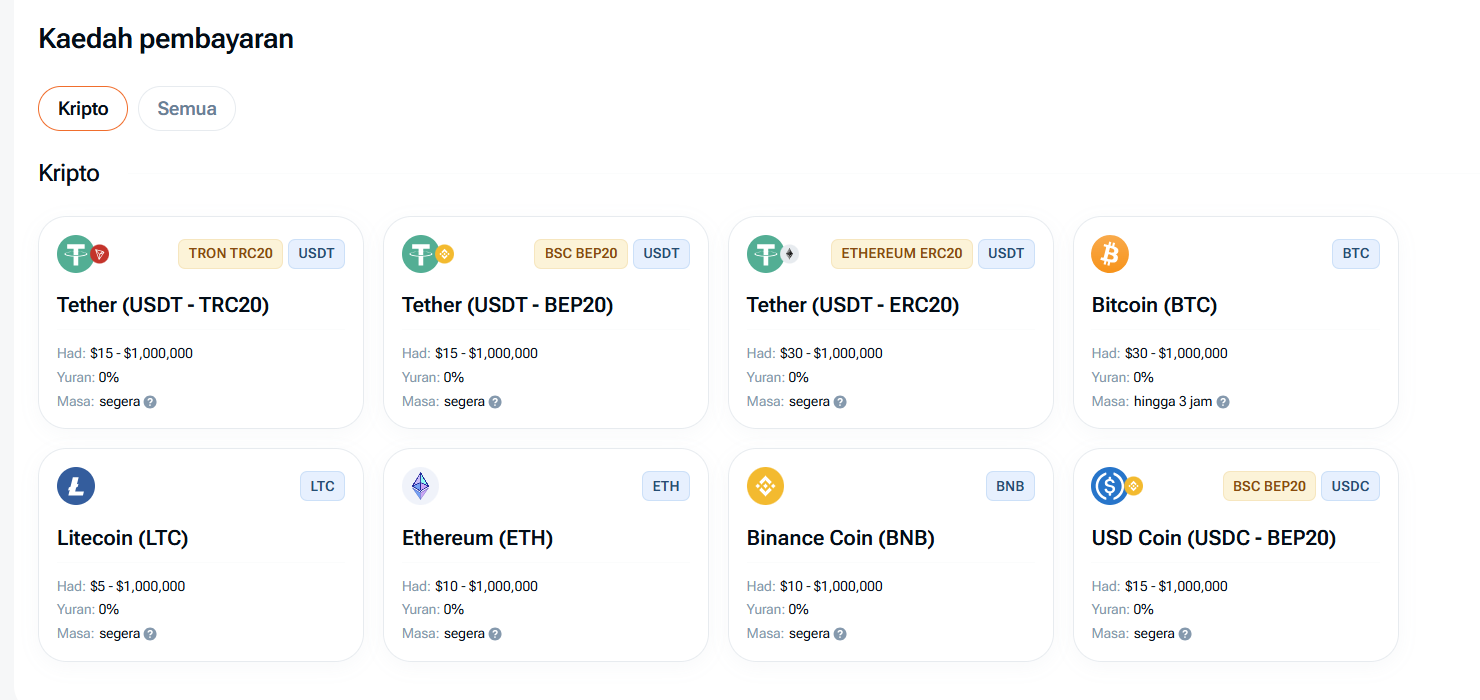Choose Tether (USDT - BEP20) payment method

click(x=546, y=323)
